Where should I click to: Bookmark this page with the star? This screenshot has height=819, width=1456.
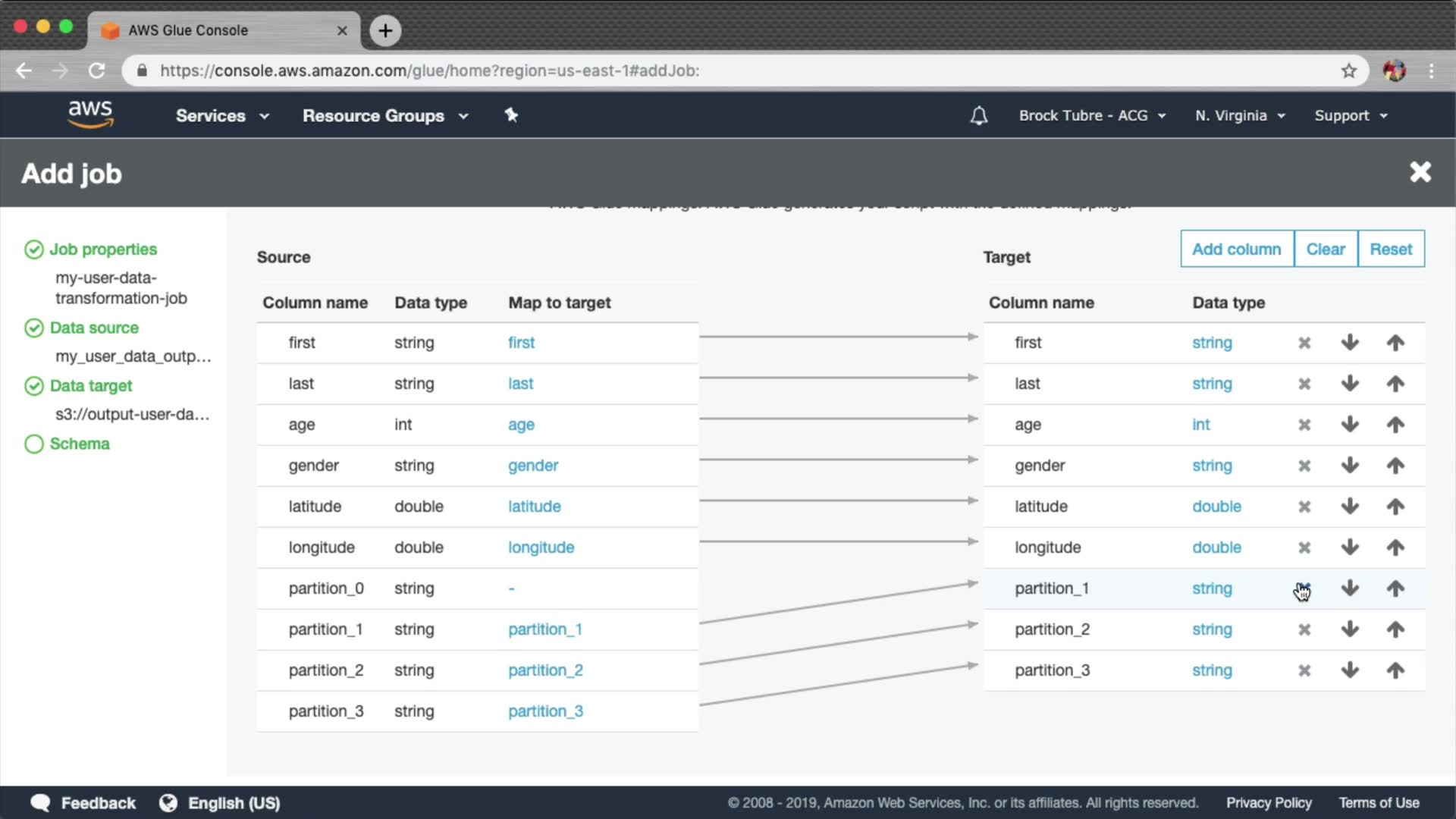pos(1348,71)
